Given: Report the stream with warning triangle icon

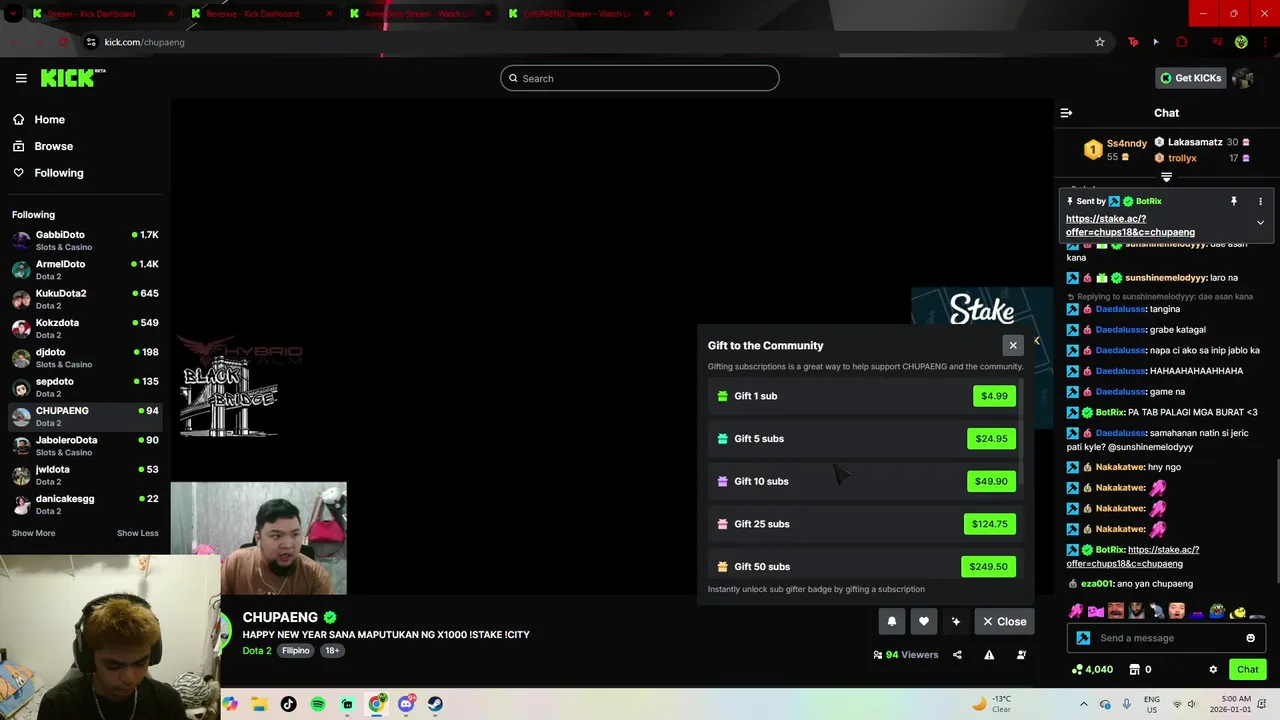Looking at the screenshot, I should 989,655.
